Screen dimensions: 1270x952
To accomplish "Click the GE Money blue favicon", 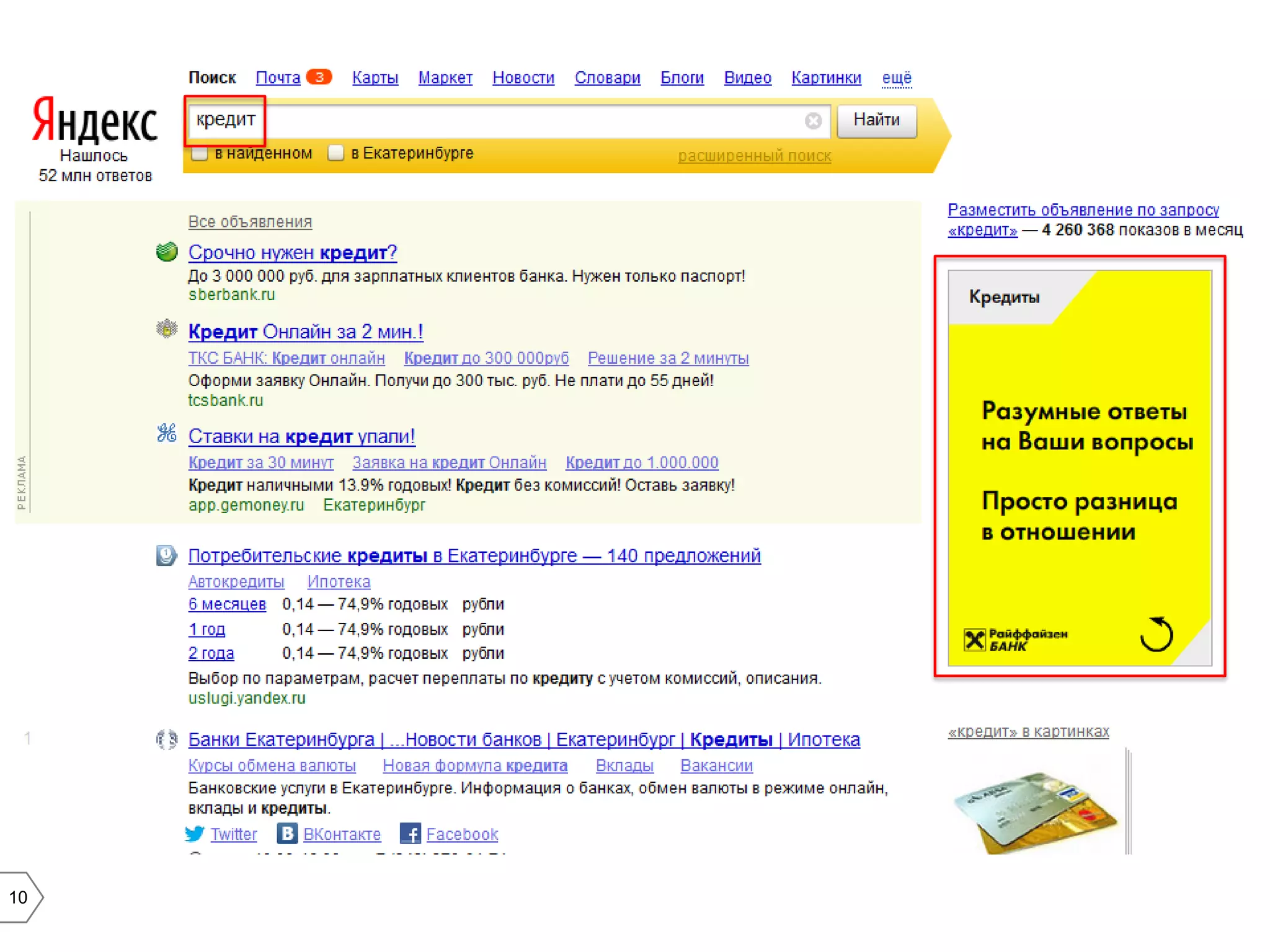I will click(x=166, y=433).
